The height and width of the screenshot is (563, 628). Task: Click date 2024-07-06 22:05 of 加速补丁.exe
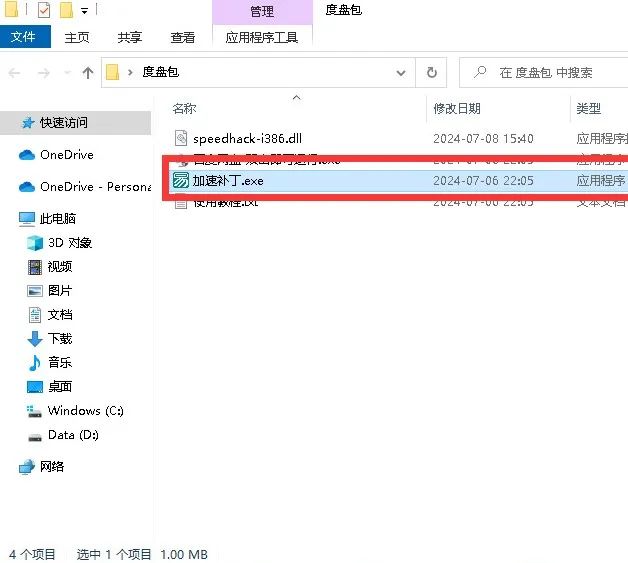[483, 181]
